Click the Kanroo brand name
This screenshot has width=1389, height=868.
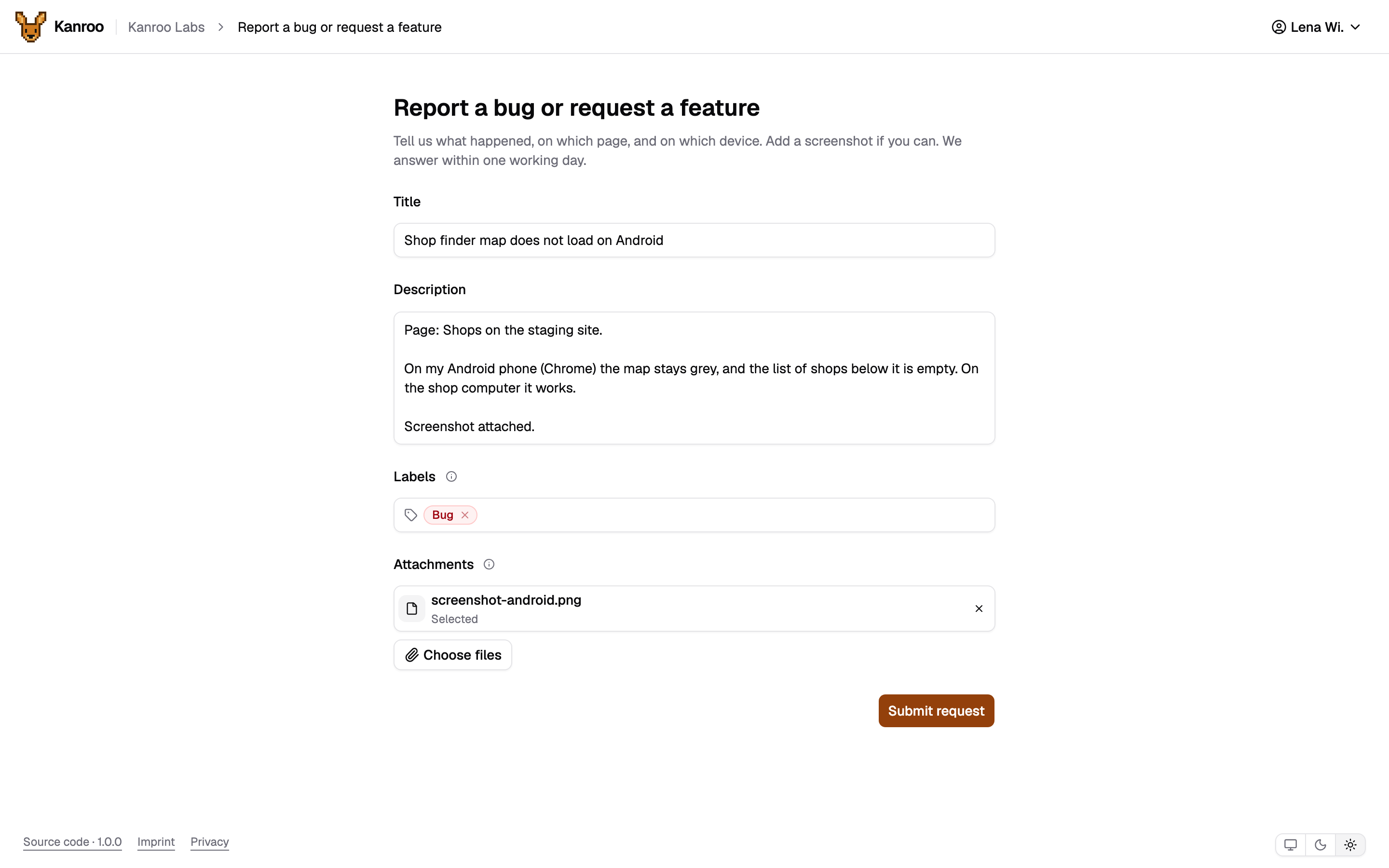79,27
